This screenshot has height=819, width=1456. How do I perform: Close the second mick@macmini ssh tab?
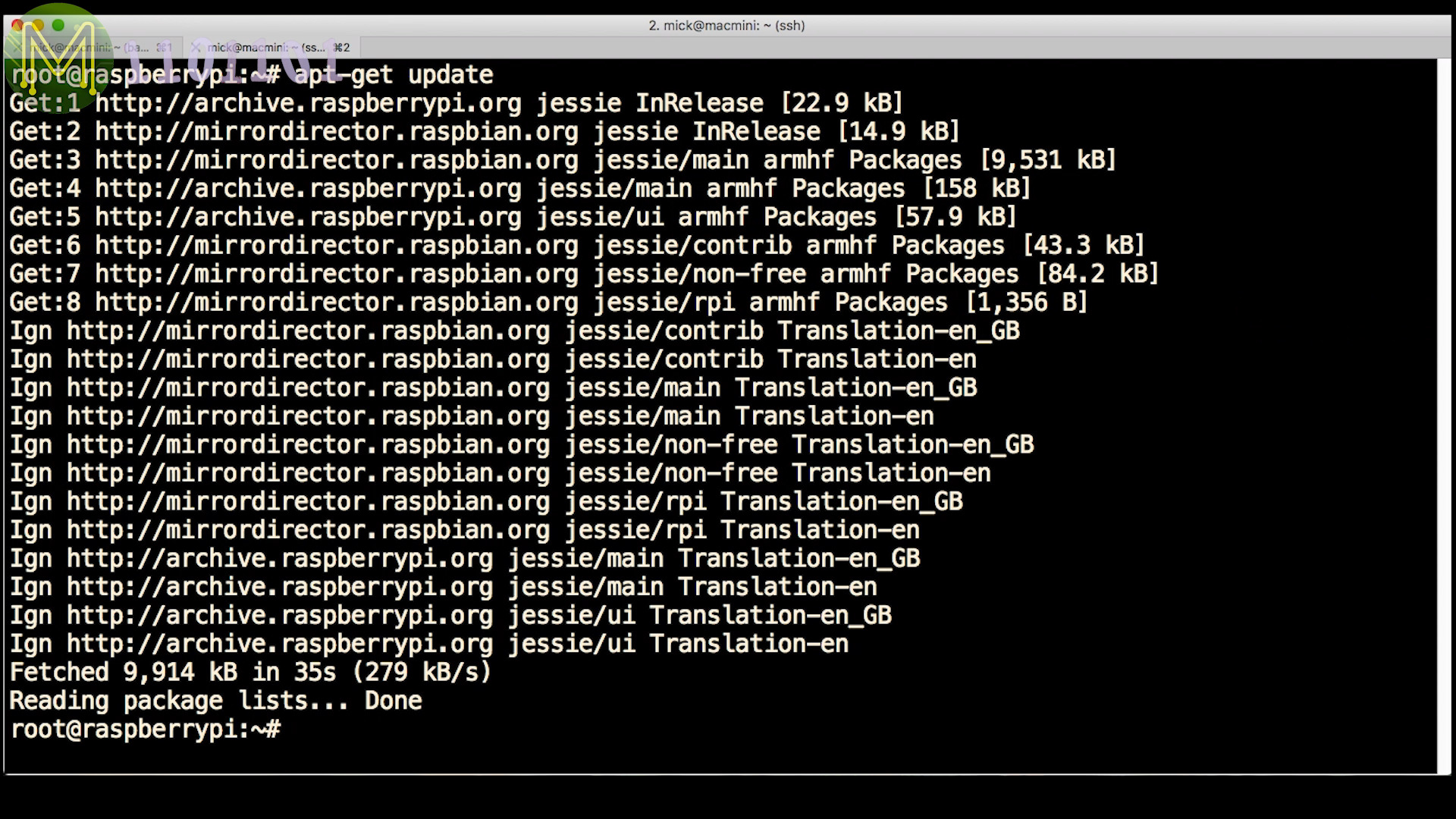coord(196,48)
